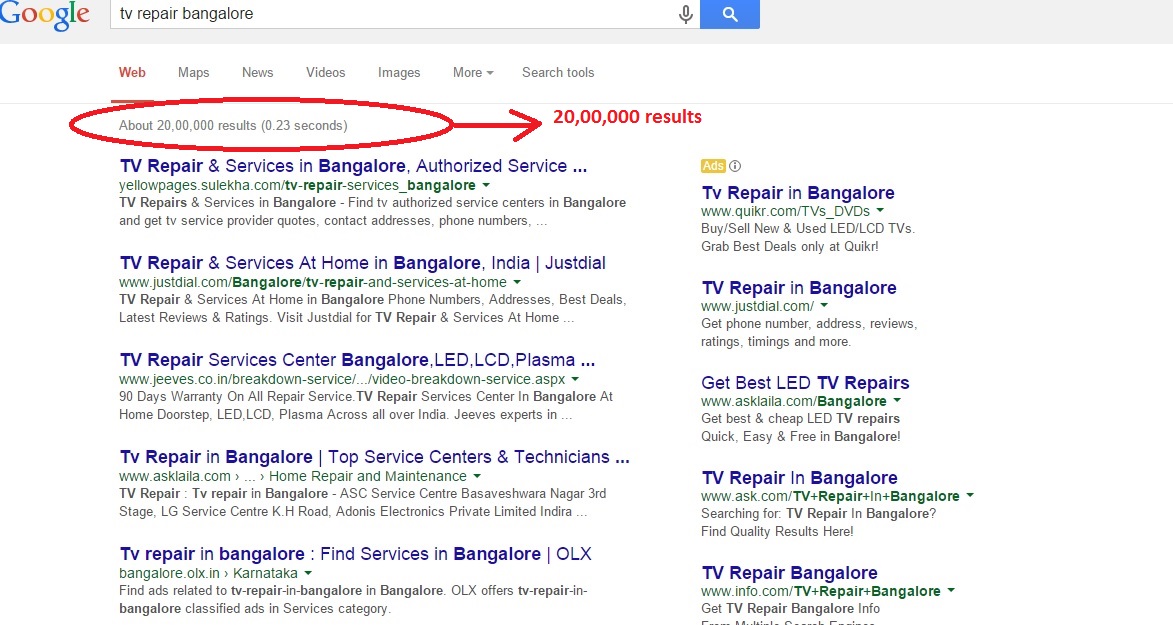Open the OLX Find Services in Bangalore result

(355, 555)
